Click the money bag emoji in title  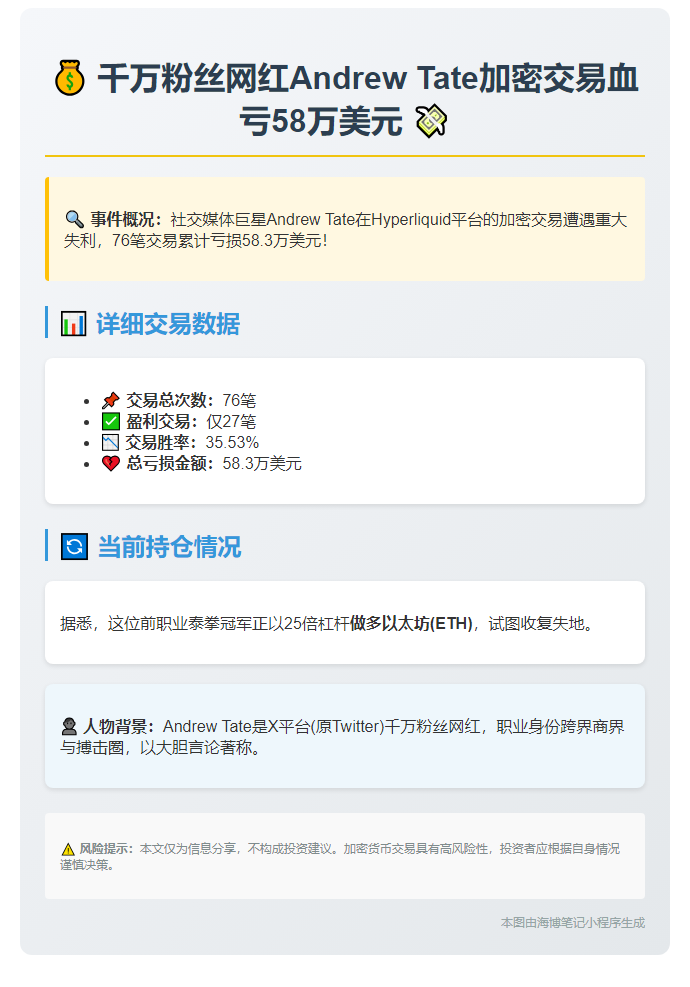tap(69, 78)
